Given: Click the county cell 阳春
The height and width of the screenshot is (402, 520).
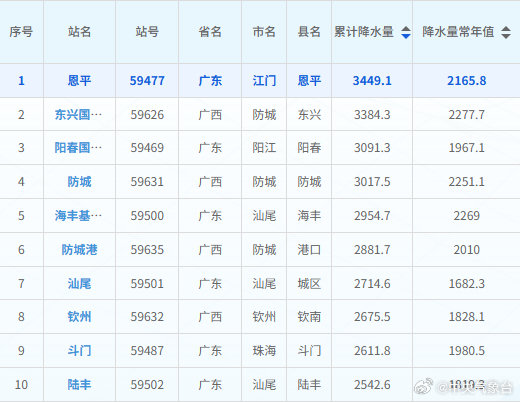Looking at the screenshot, I should pyautogui.click(x=309, y=148).
